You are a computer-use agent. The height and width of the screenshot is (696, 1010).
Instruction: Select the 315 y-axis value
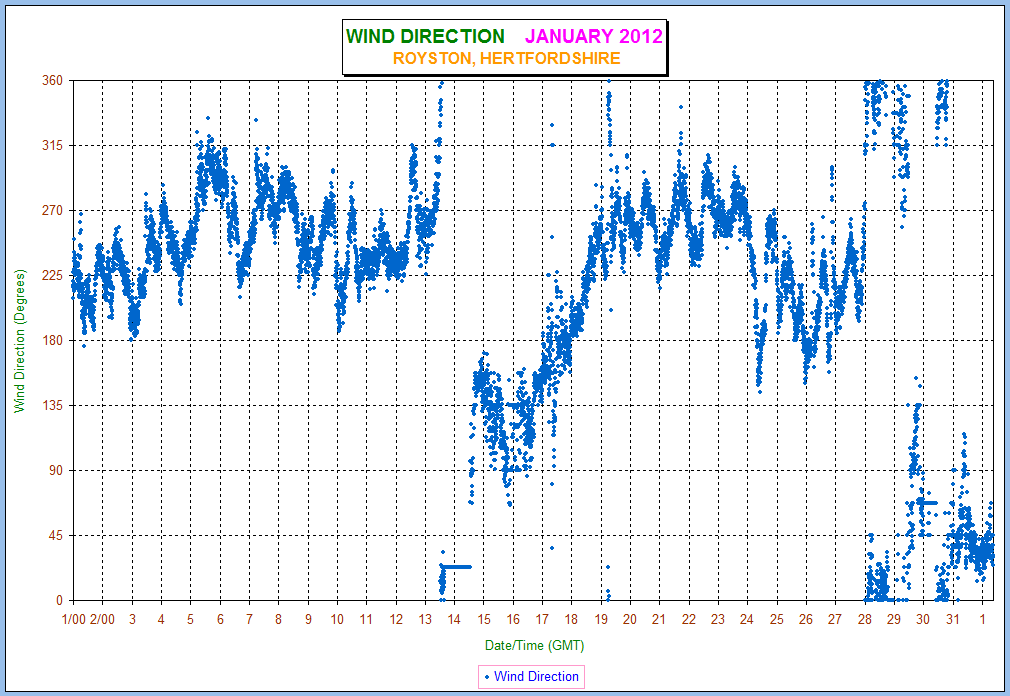[x=53, y=146]
